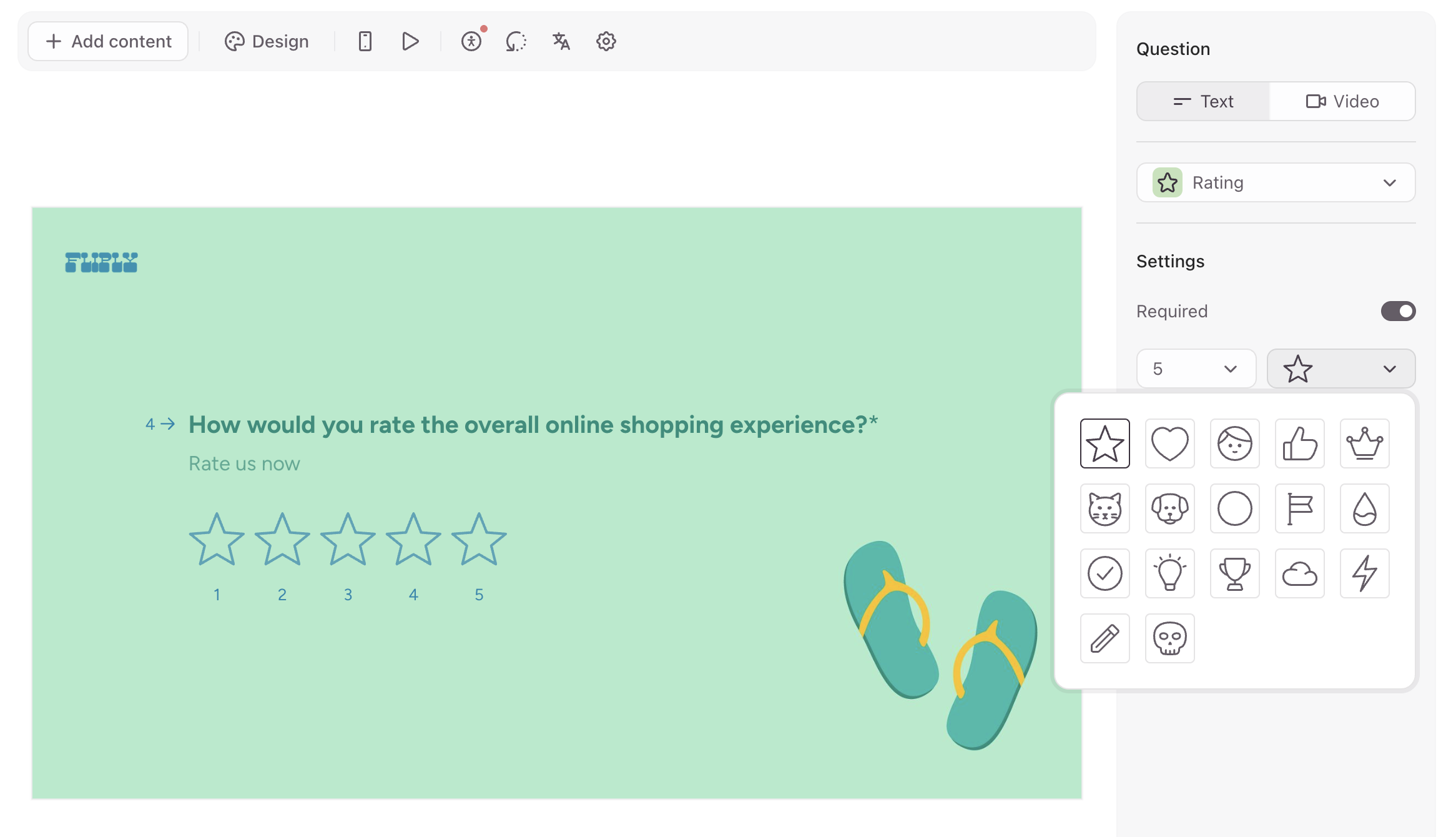Click the Add content button

click(x=108, y=41)
